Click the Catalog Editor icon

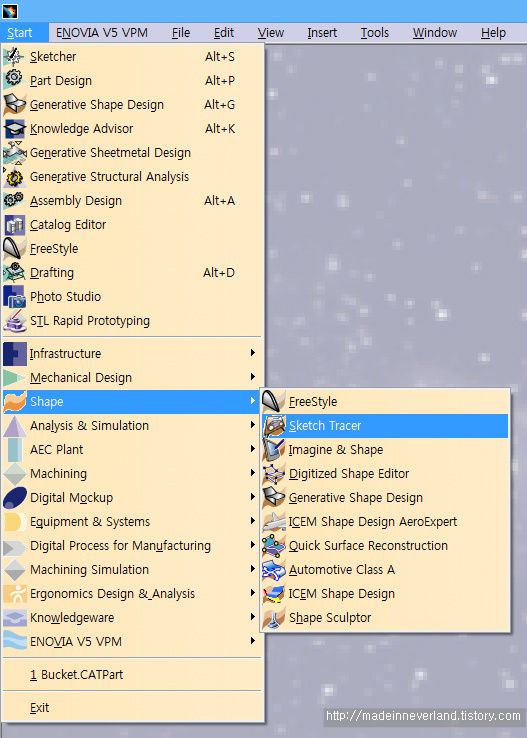point(14,225)
